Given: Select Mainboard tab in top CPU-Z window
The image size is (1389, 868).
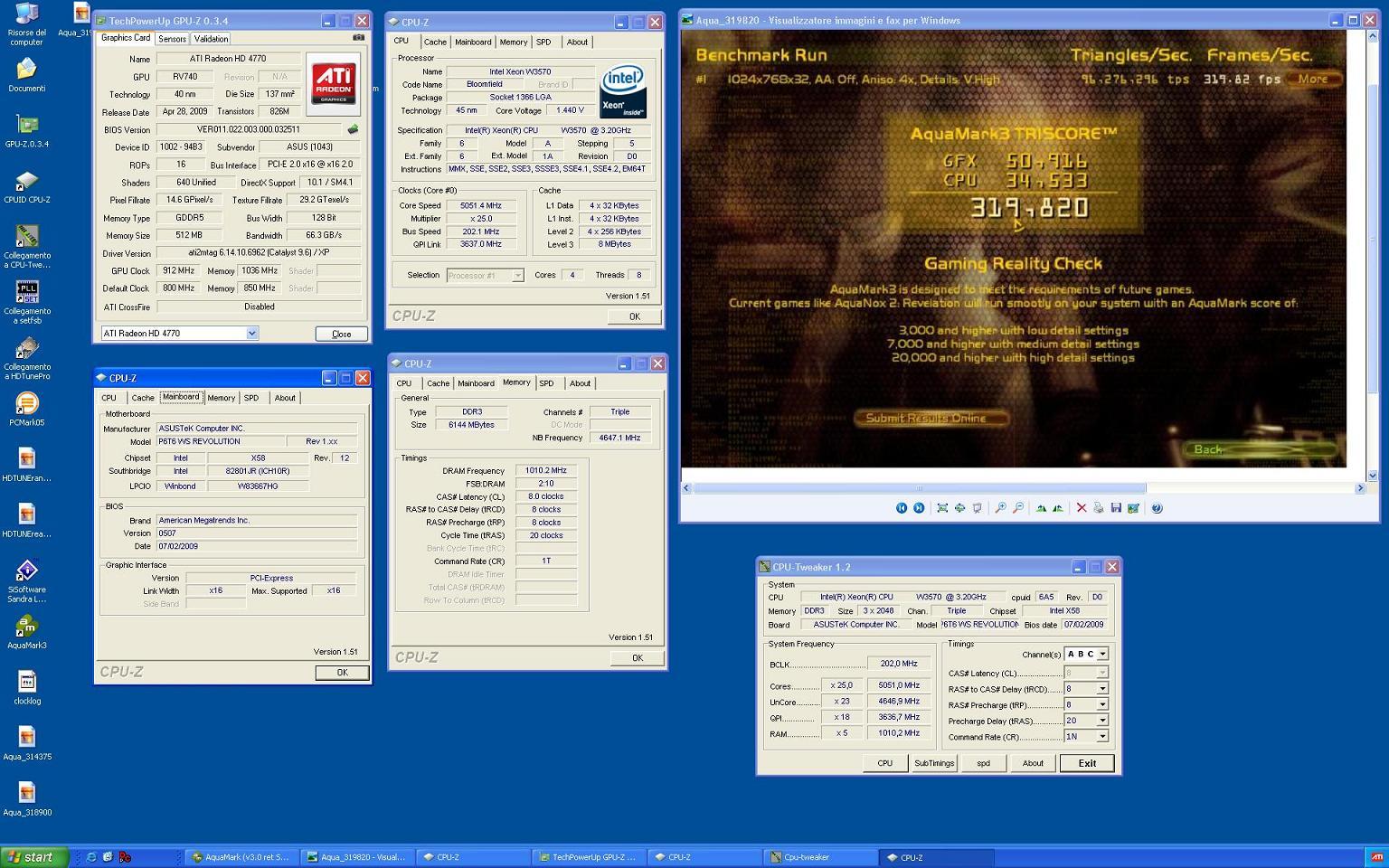Looking at the screenshot, I should coord(473,42).
